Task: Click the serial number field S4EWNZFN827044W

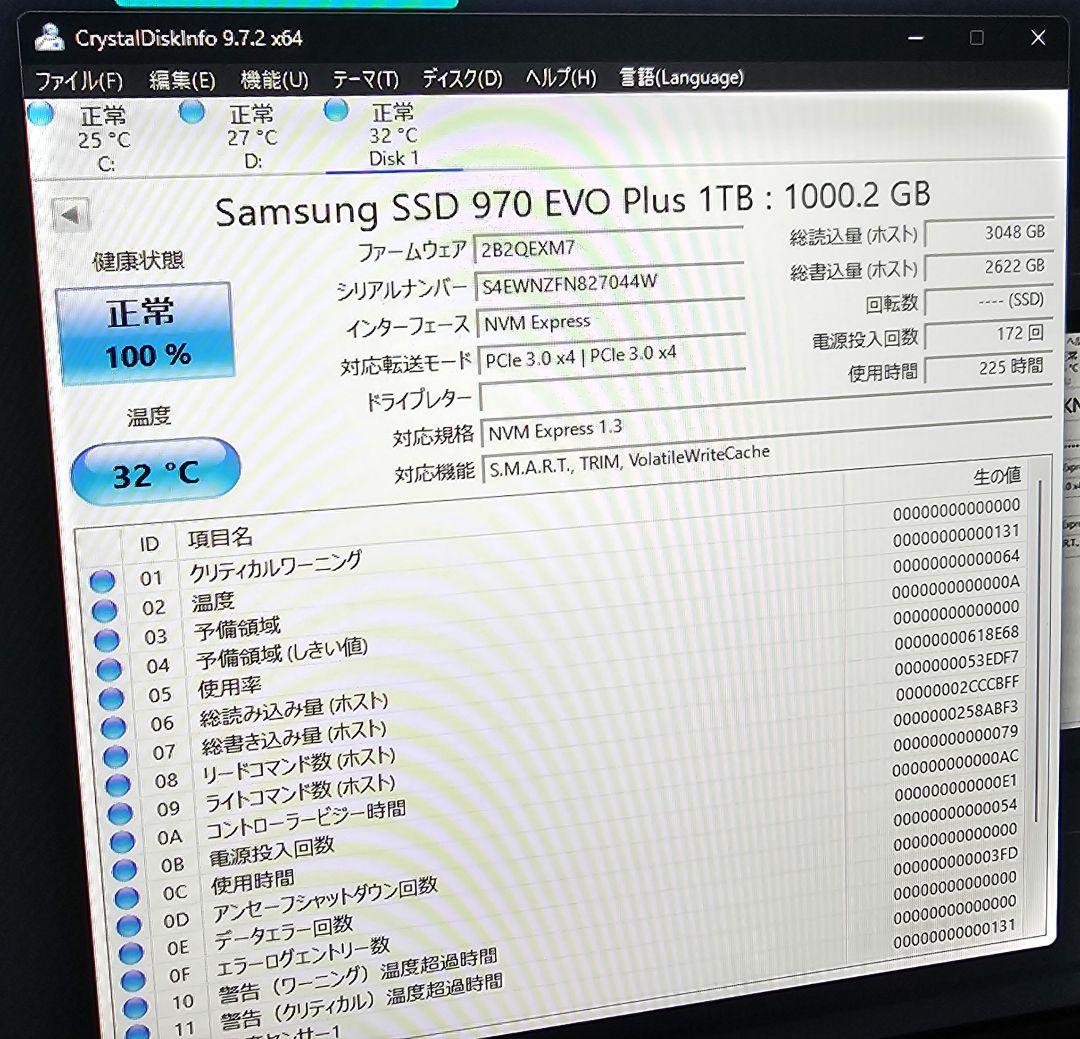Action: click(610, 282)
